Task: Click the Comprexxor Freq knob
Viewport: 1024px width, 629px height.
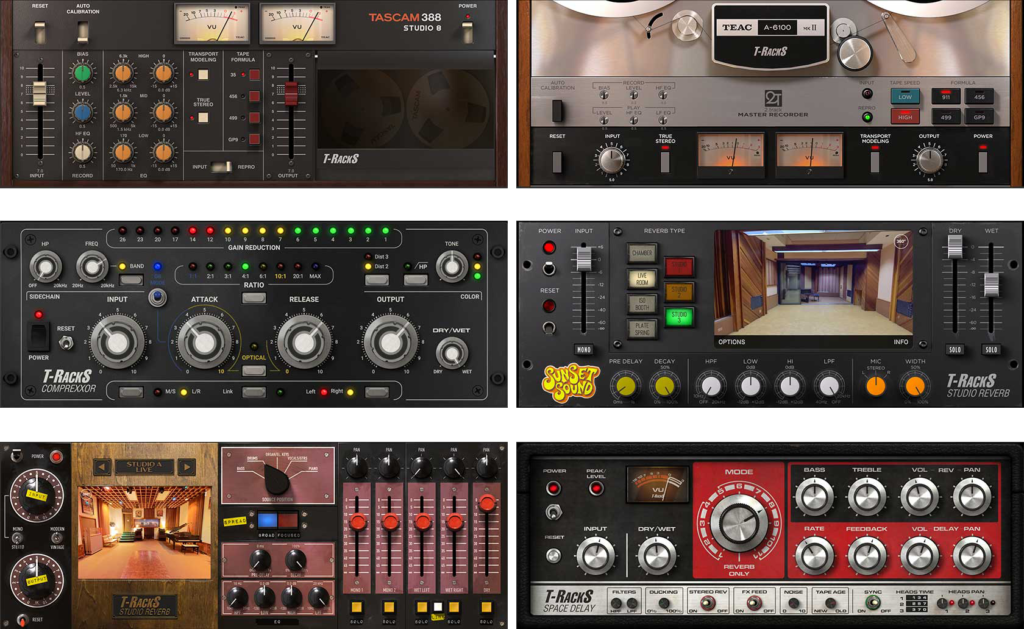Action: tap(91, 266)
